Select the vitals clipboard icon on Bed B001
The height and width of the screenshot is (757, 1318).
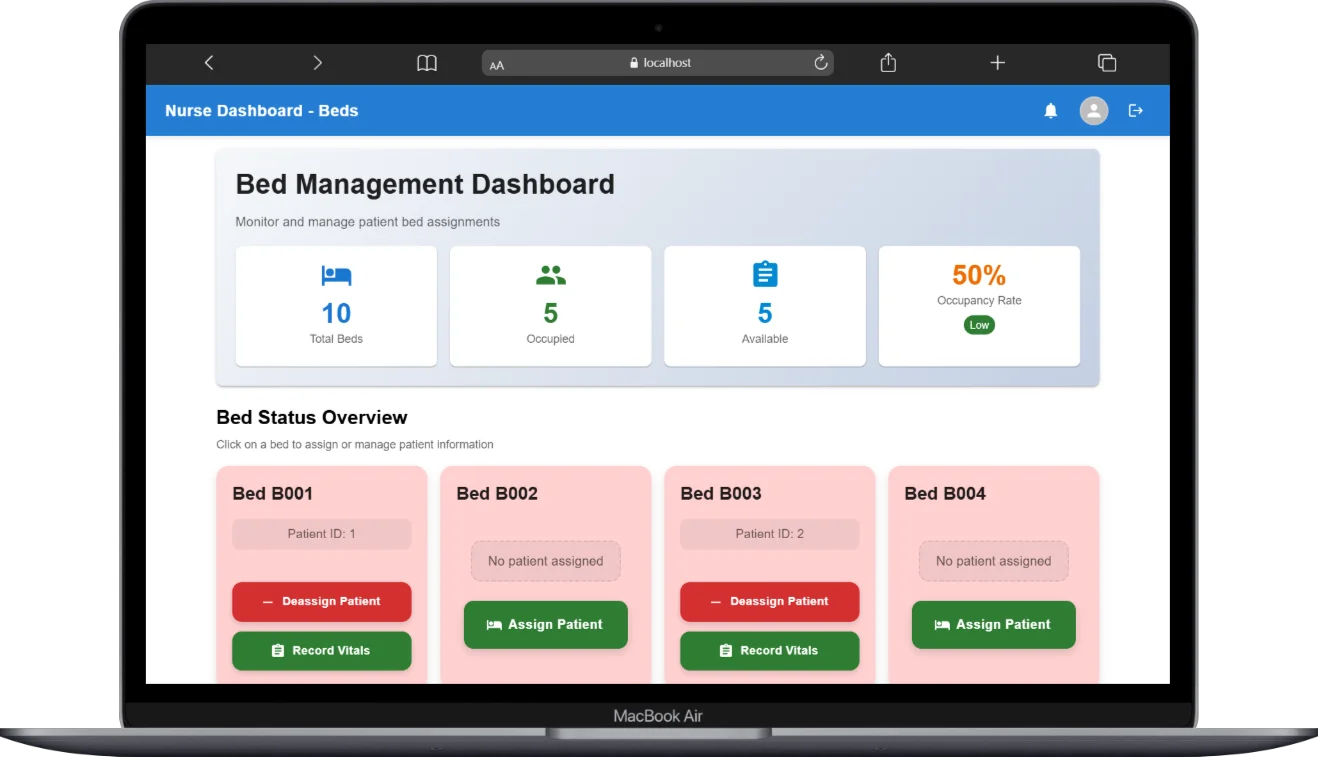pyautogui.click(x=276, y=650)
